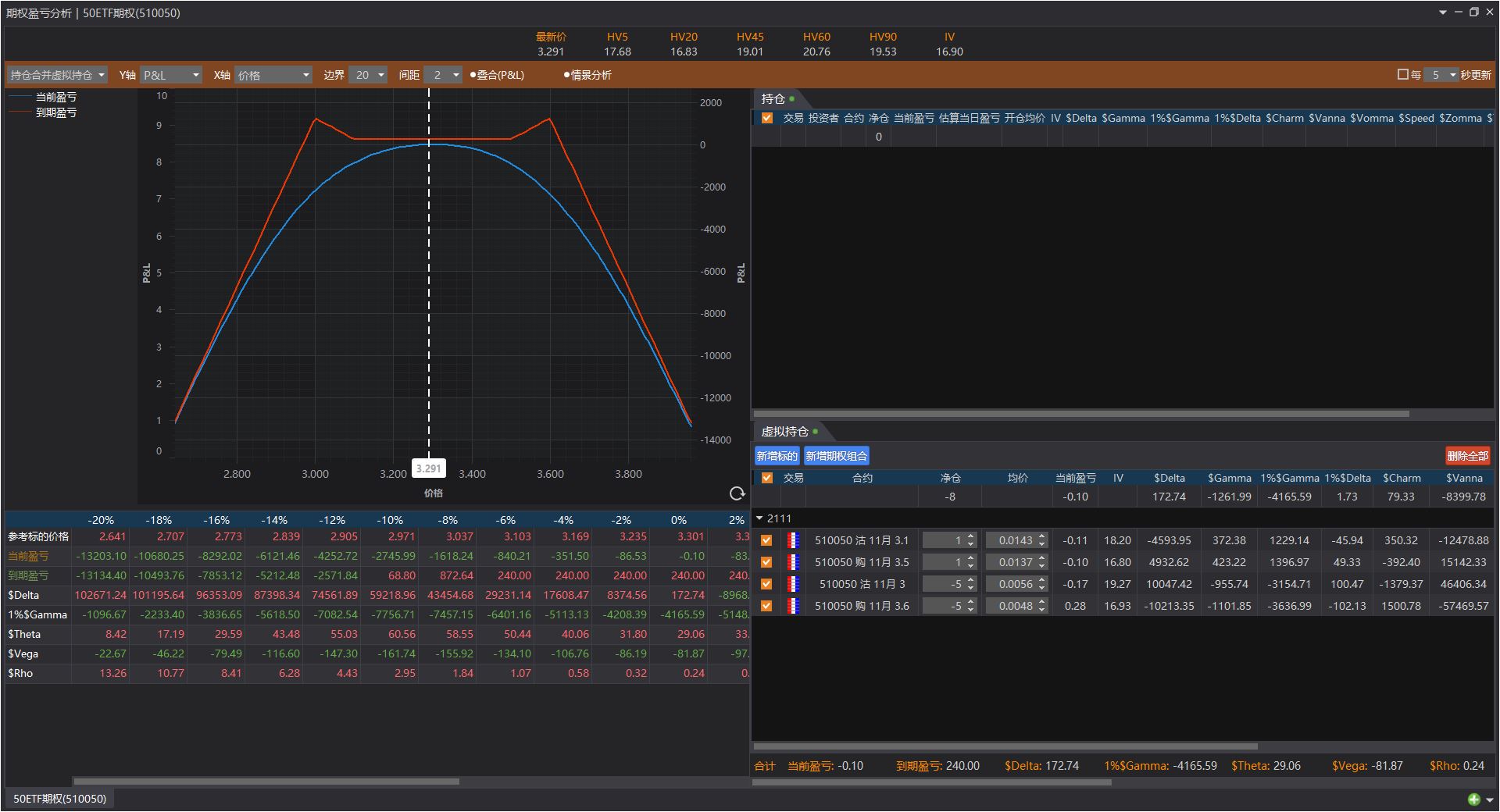1500x812 pixels.
Task: Toggle the select-all checkbox in 虚拟持仓 header
Action: point(766,478)
